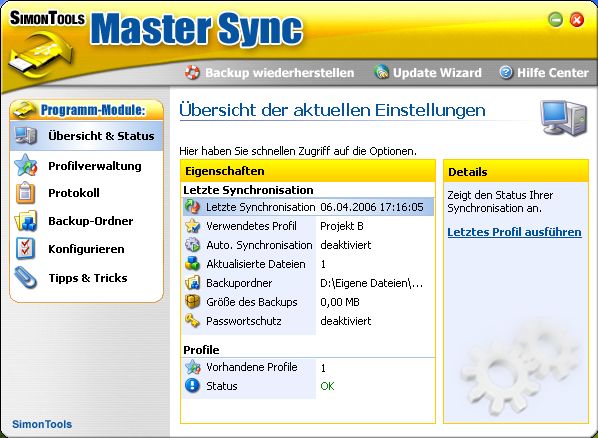Image resolution: width=598 pixels, height=438 pixels.
Task: Launch the Update Wizard
Action: point(428,72)
